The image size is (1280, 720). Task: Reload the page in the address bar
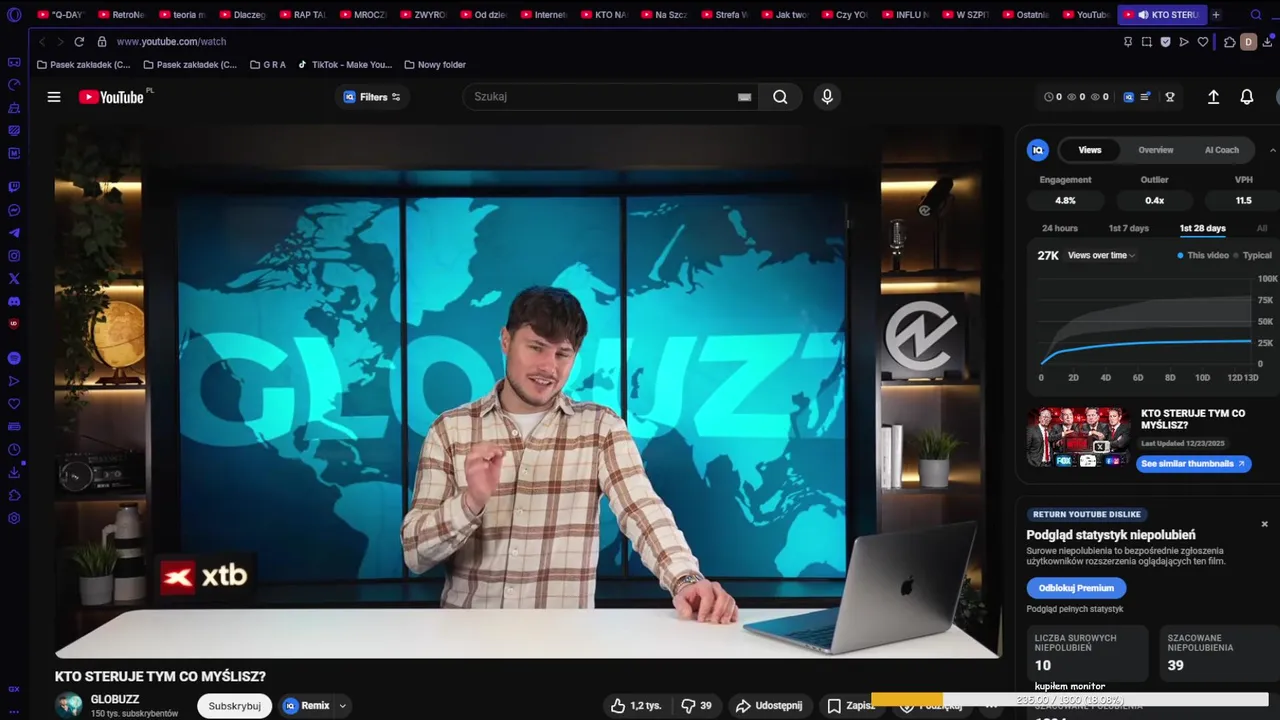point(79,42)
